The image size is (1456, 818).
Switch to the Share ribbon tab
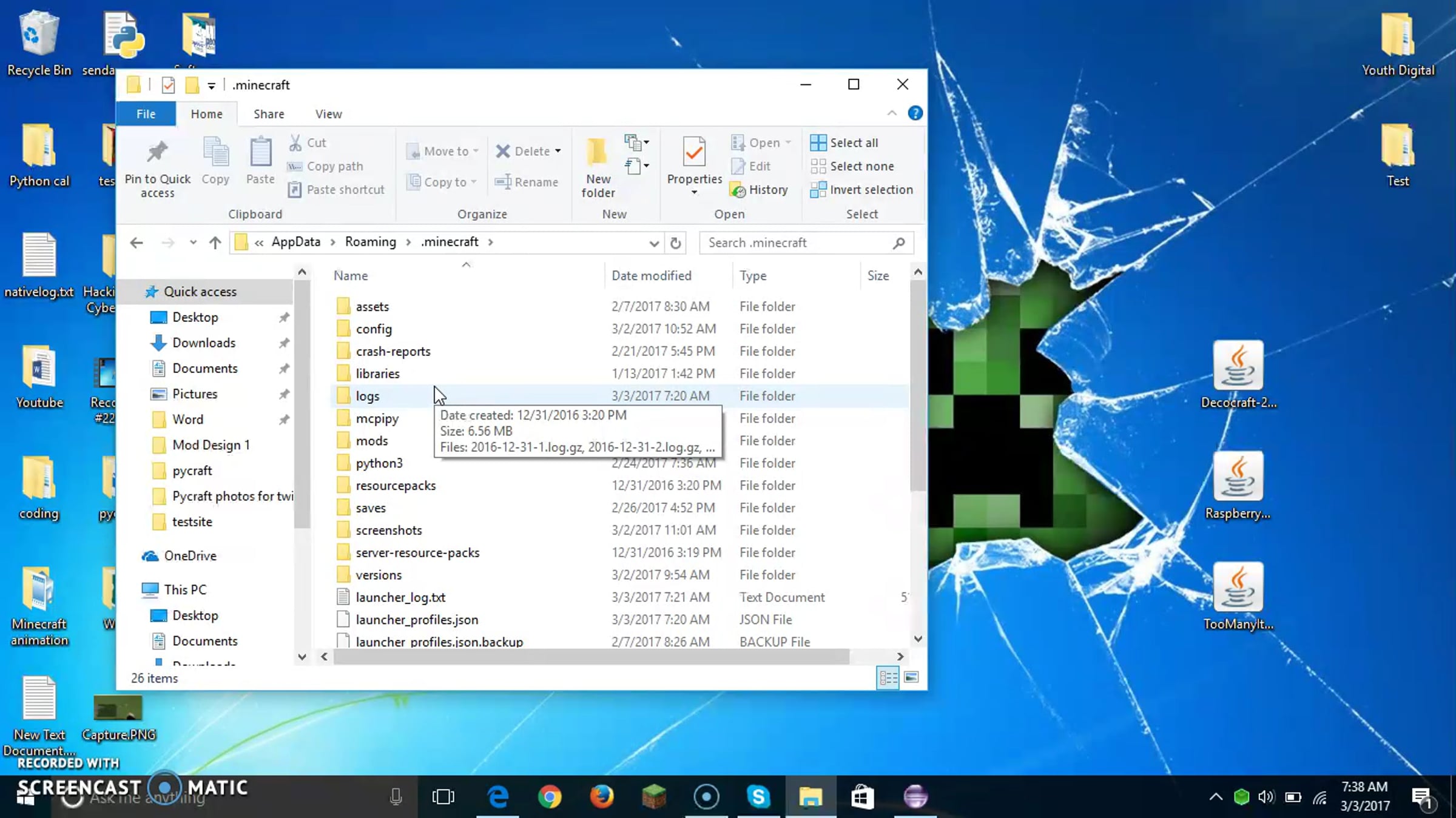pyautogui.click(x=269, y=114)
